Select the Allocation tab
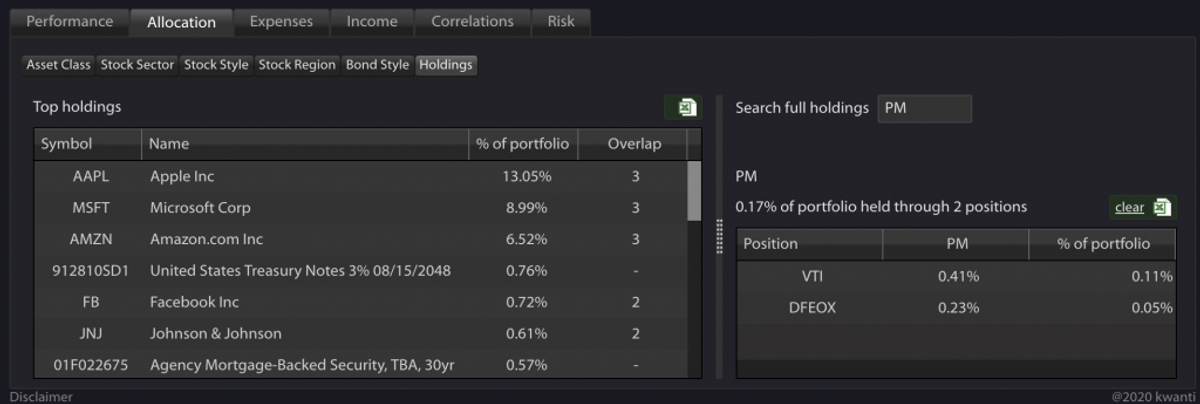1200x404 pixels. click(181, 21)
